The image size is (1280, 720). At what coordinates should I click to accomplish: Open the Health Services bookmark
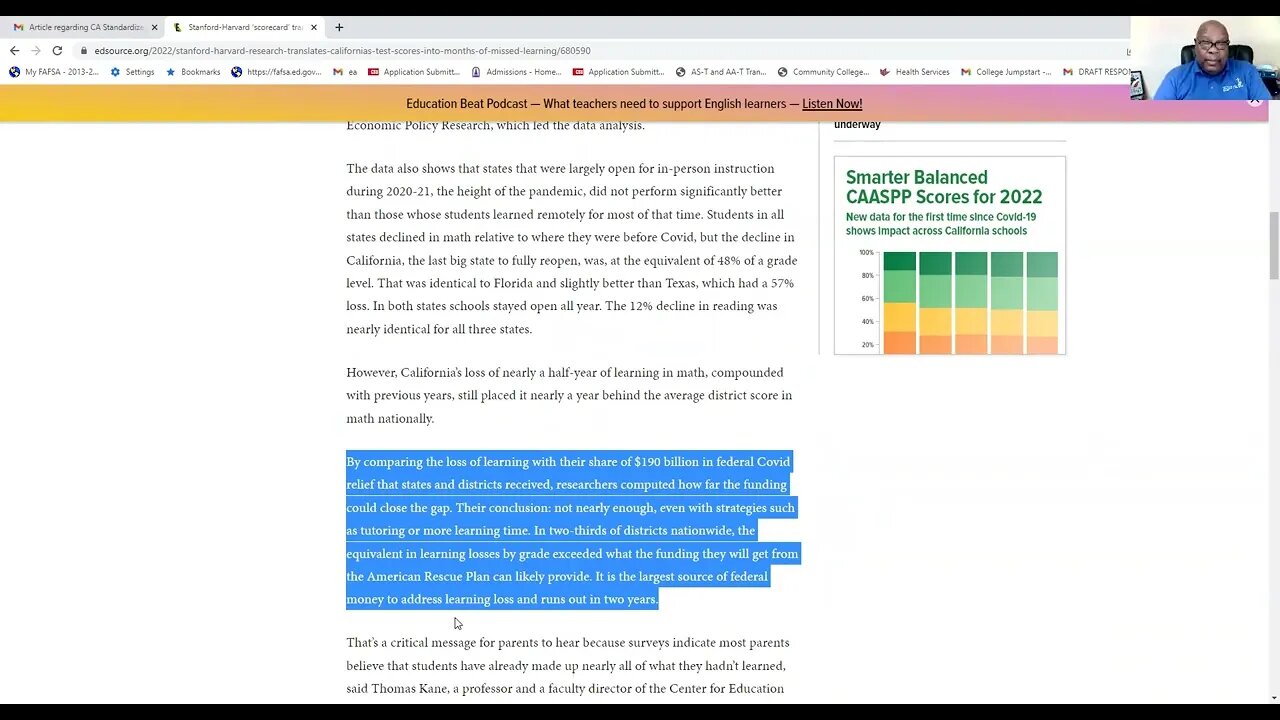(x=915, y=72)
